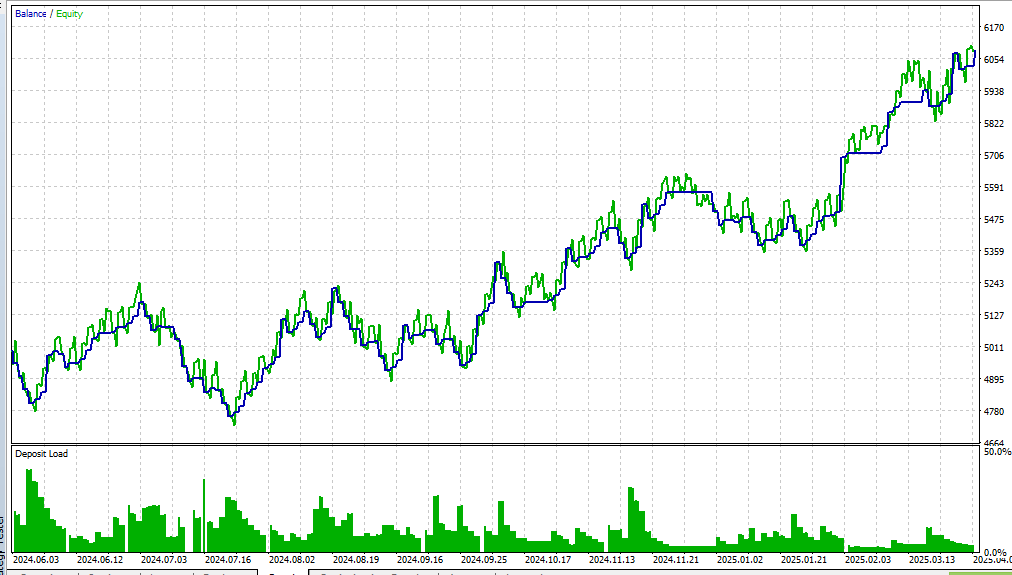Select the 6170 value on the price axis

click(x=994, y=27)
